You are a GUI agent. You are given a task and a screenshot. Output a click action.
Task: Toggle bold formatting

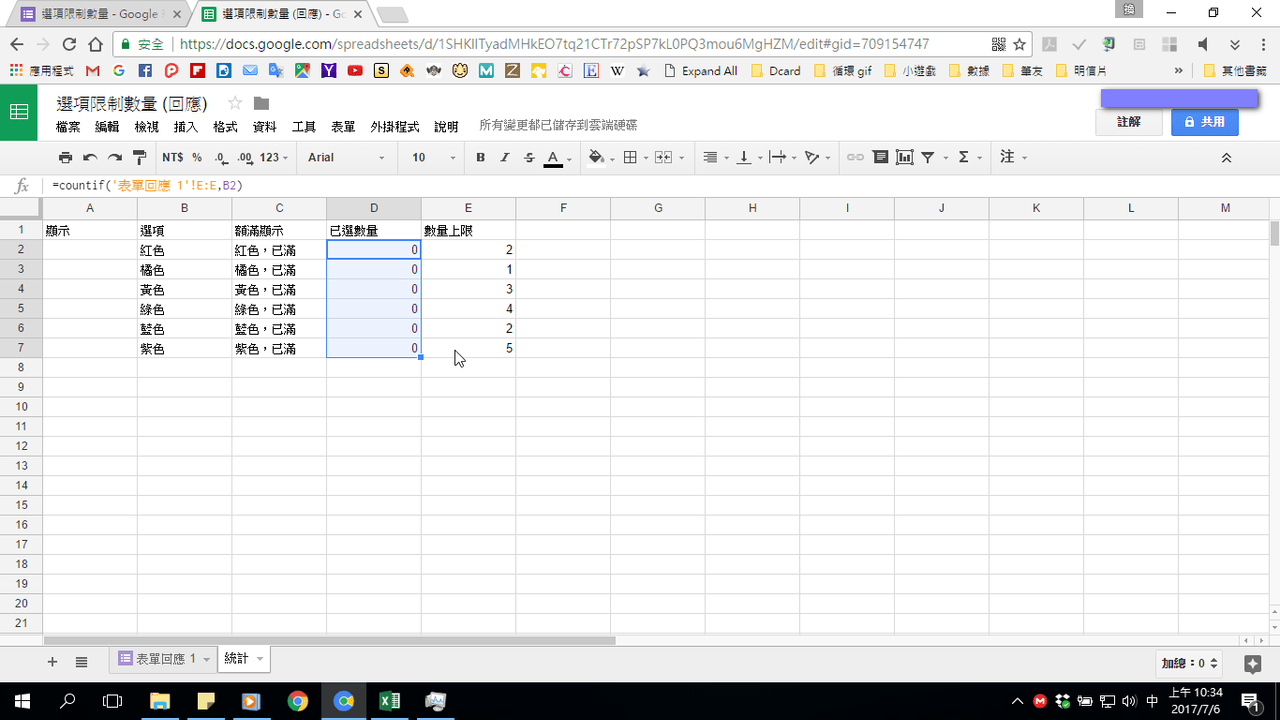pyautogui.click(x=481, y=157)
